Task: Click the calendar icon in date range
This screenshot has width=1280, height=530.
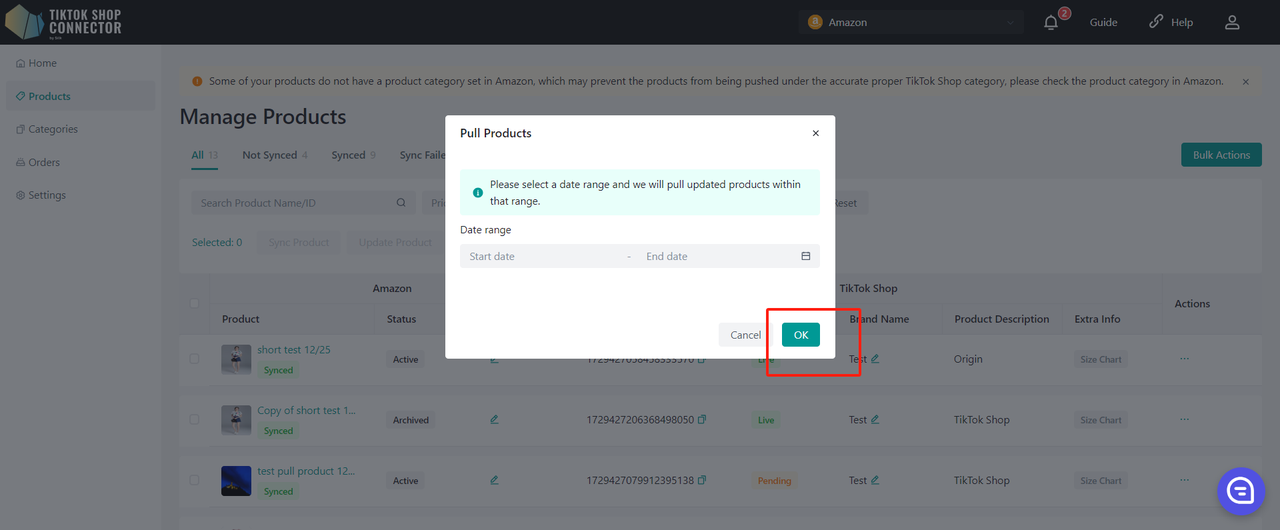Action: (x=805, y=256)
